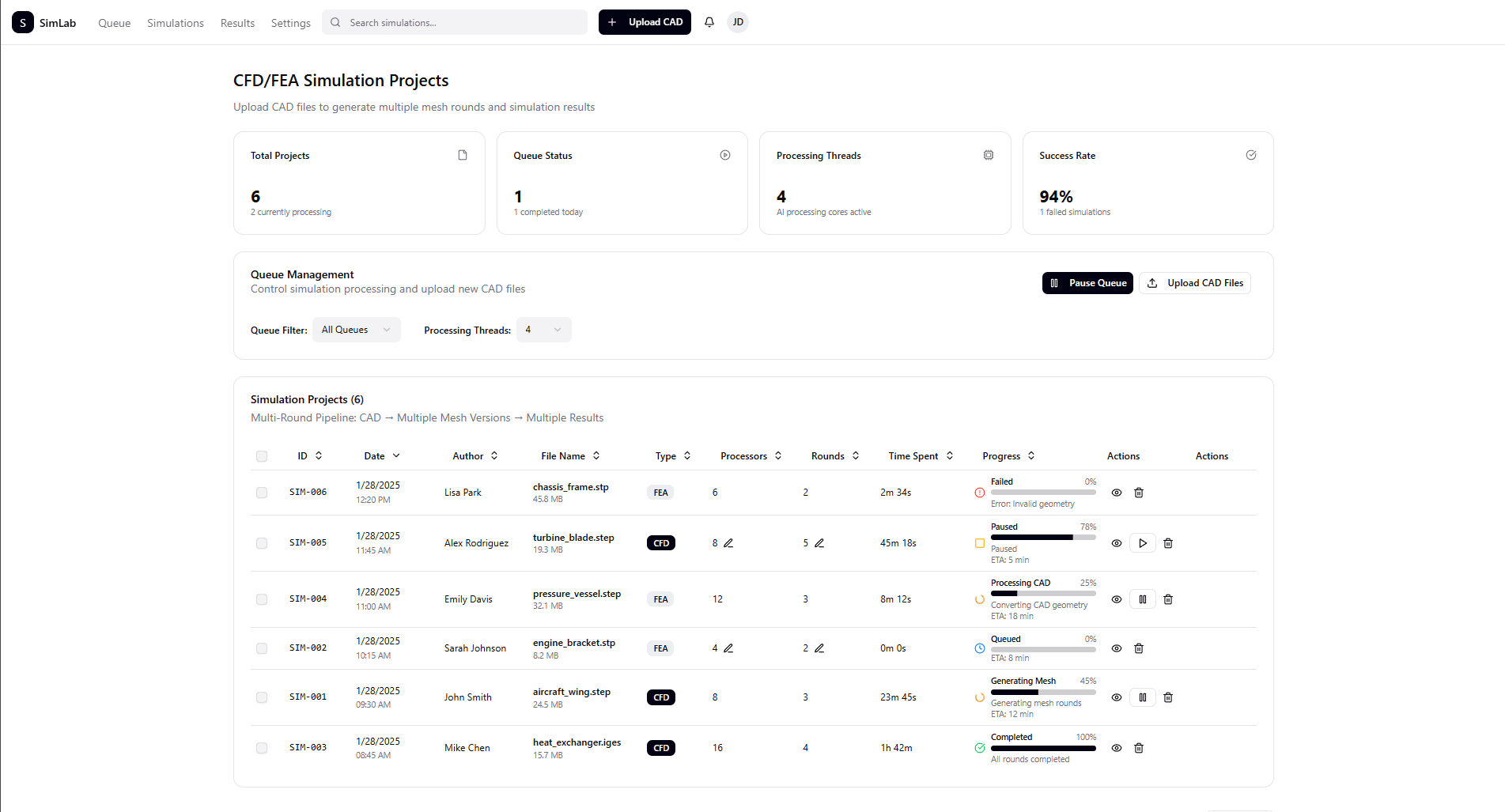1505x812 pixels.
Task: Select the SIM-001 row checkbox
Action: tap(262, 697)
